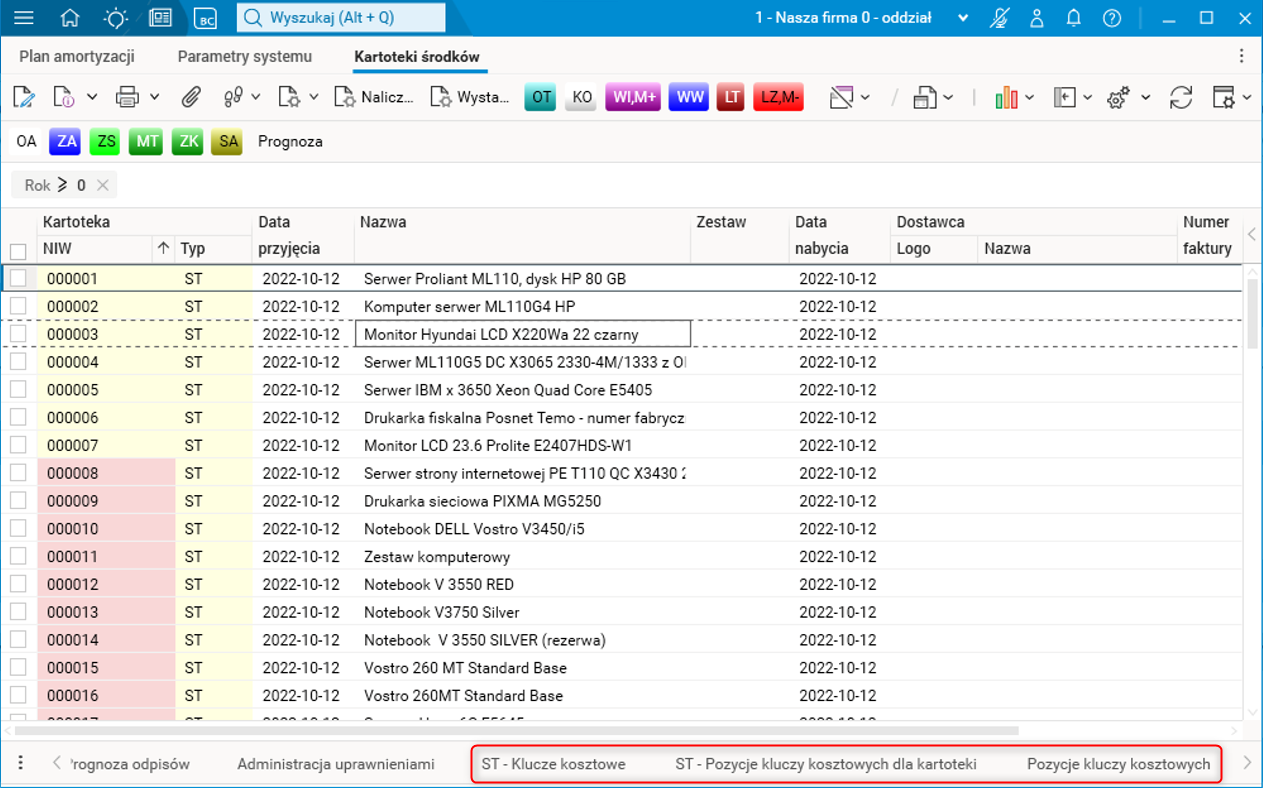Expand the print options arrow
This screenshot has height=788, width=1263.
point(155,97)
